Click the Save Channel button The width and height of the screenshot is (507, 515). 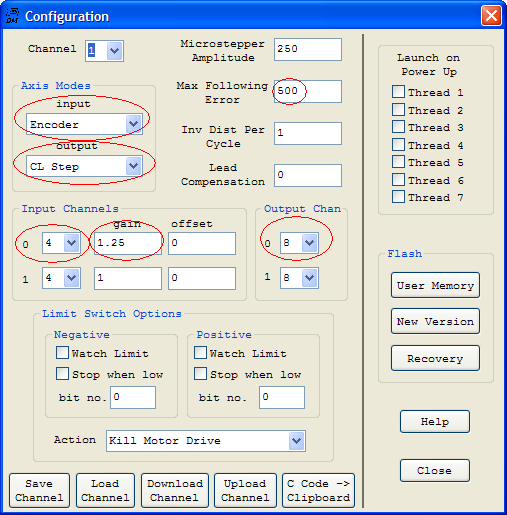click(x=39, y=490)
